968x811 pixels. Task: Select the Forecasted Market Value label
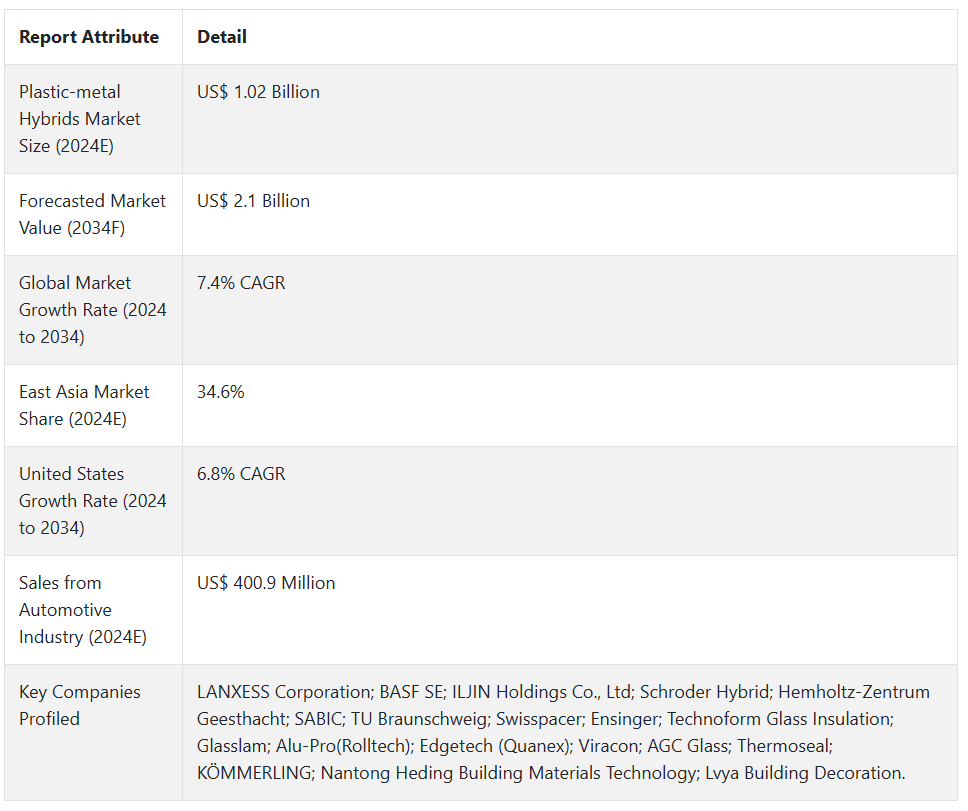click(x=92, y=214)
